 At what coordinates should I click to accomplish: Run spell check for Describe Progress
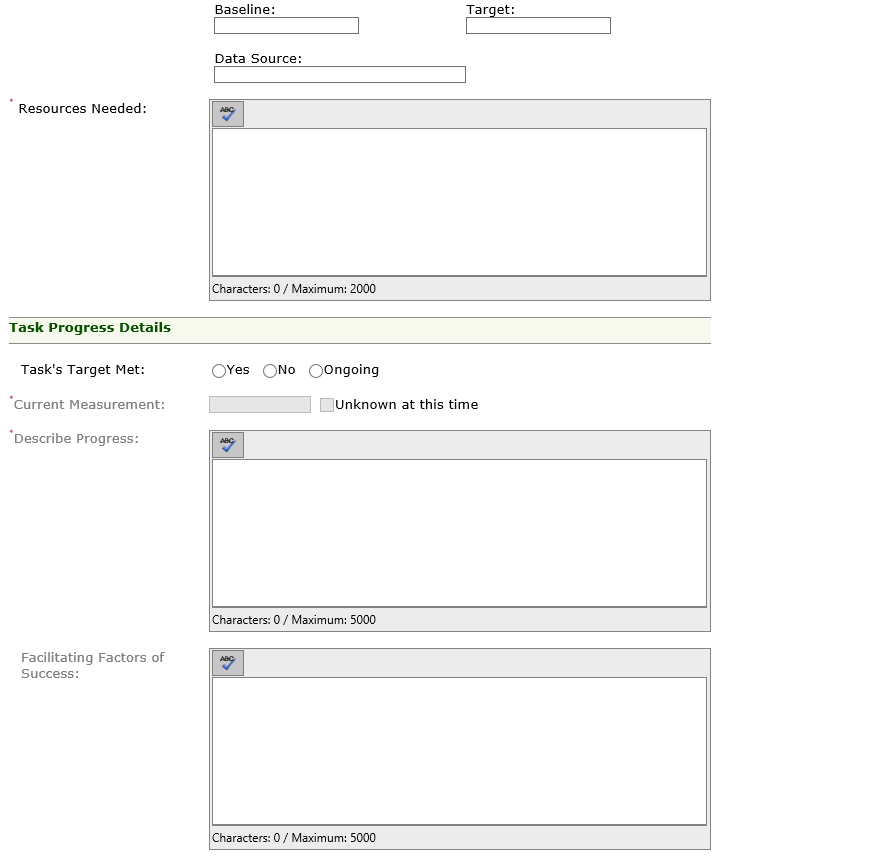(x=228, y=445)
